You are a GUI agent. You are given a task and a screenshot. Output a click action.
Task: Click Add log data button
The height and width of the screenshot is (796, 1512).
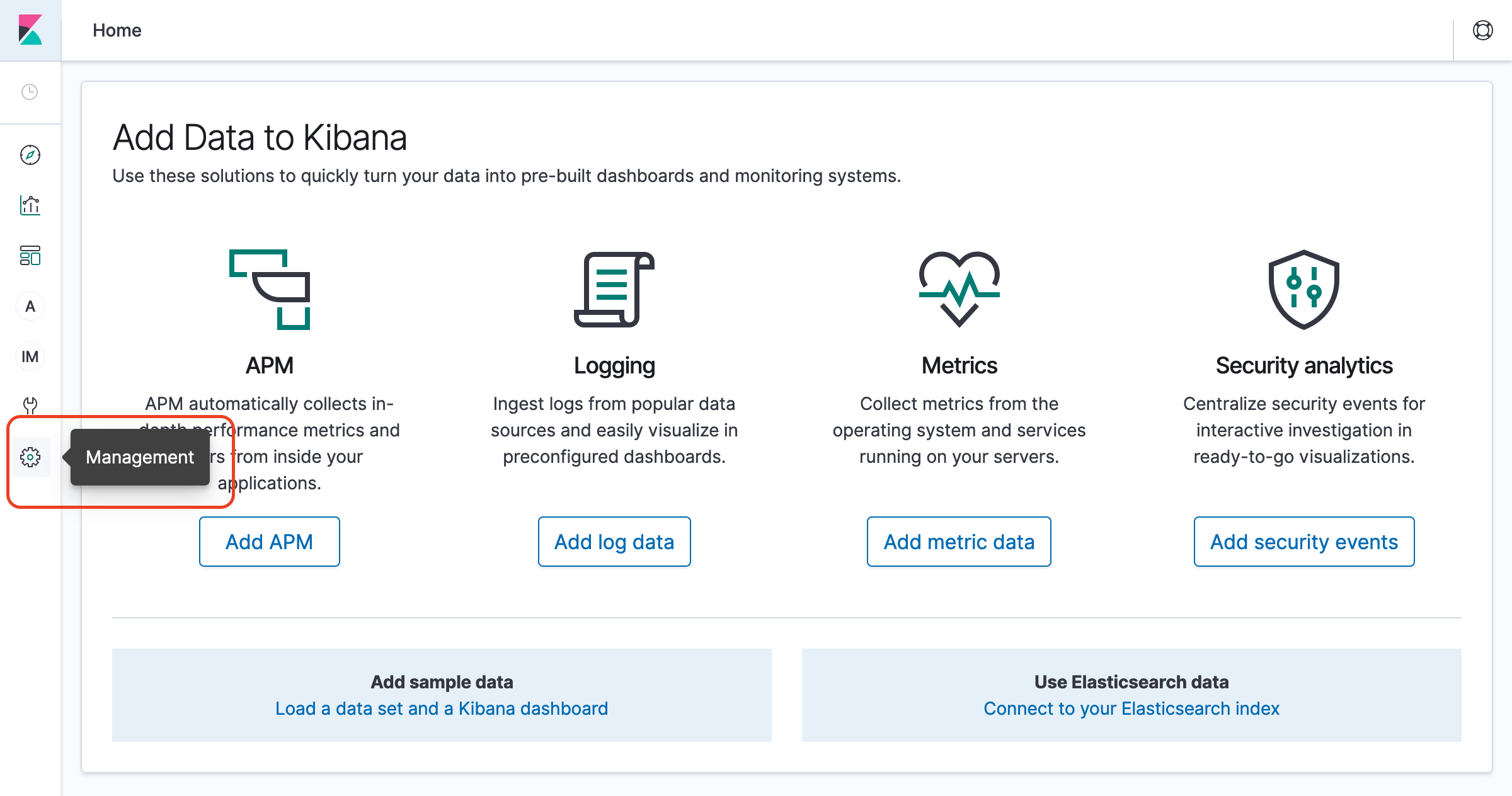[x=614, y=542]
